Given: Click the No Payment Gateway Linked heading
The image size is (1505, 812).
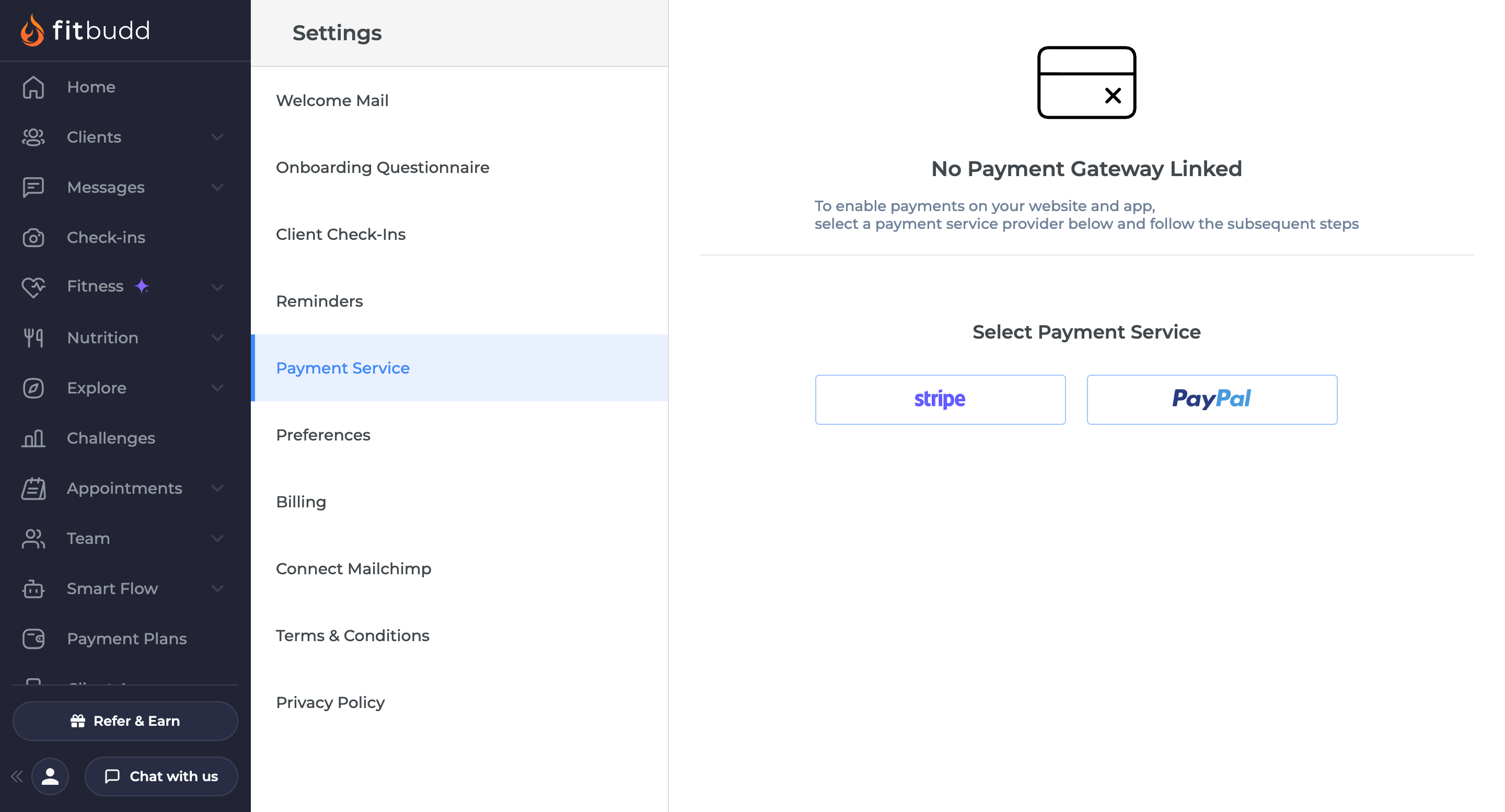Looking at the screenshot, I should pyautogui.click(x=1087, y=169).
